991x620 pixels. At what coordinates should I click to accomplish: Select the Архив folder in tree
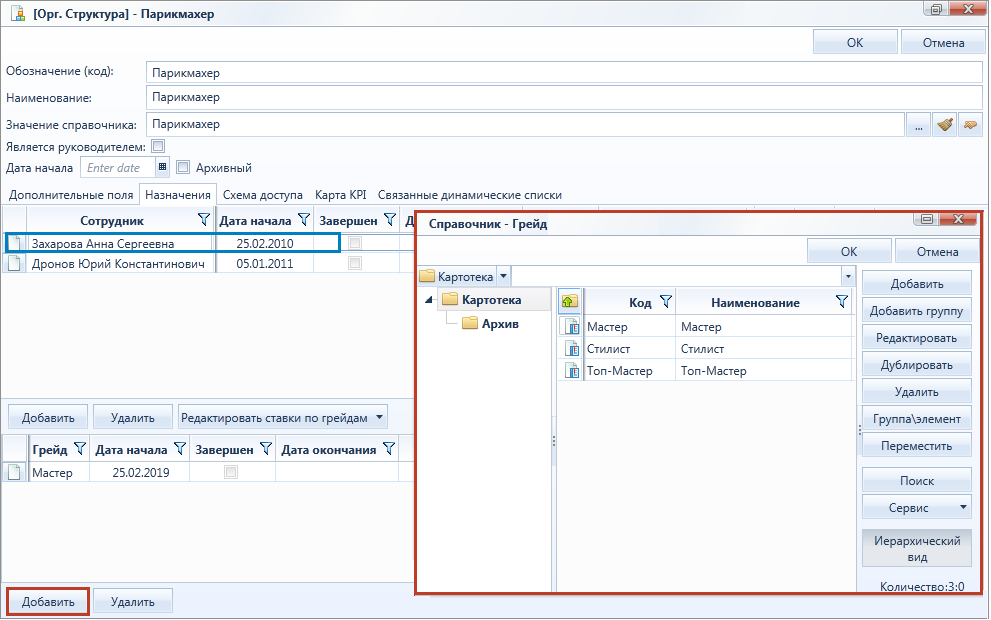[500, 324]
